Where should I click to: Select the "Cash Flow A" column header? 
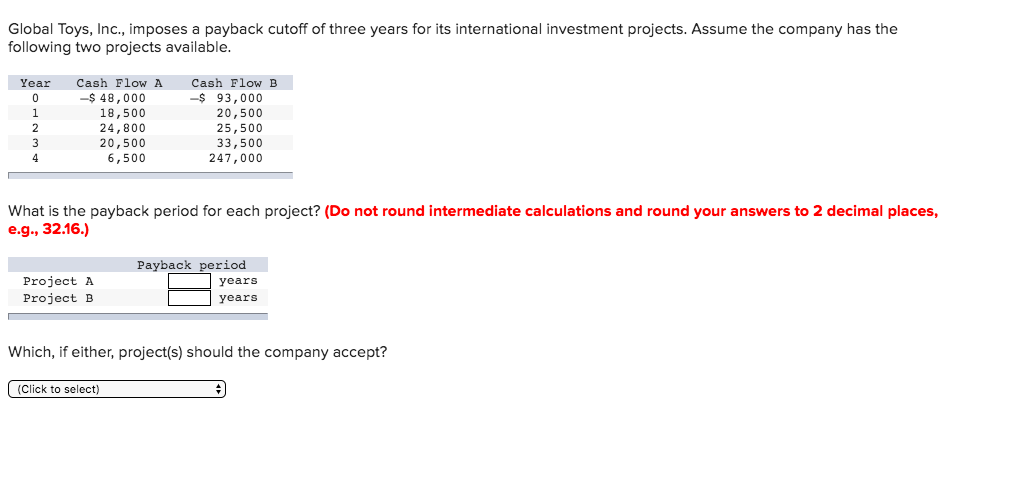pyautogui.click(x=119, y=83)
